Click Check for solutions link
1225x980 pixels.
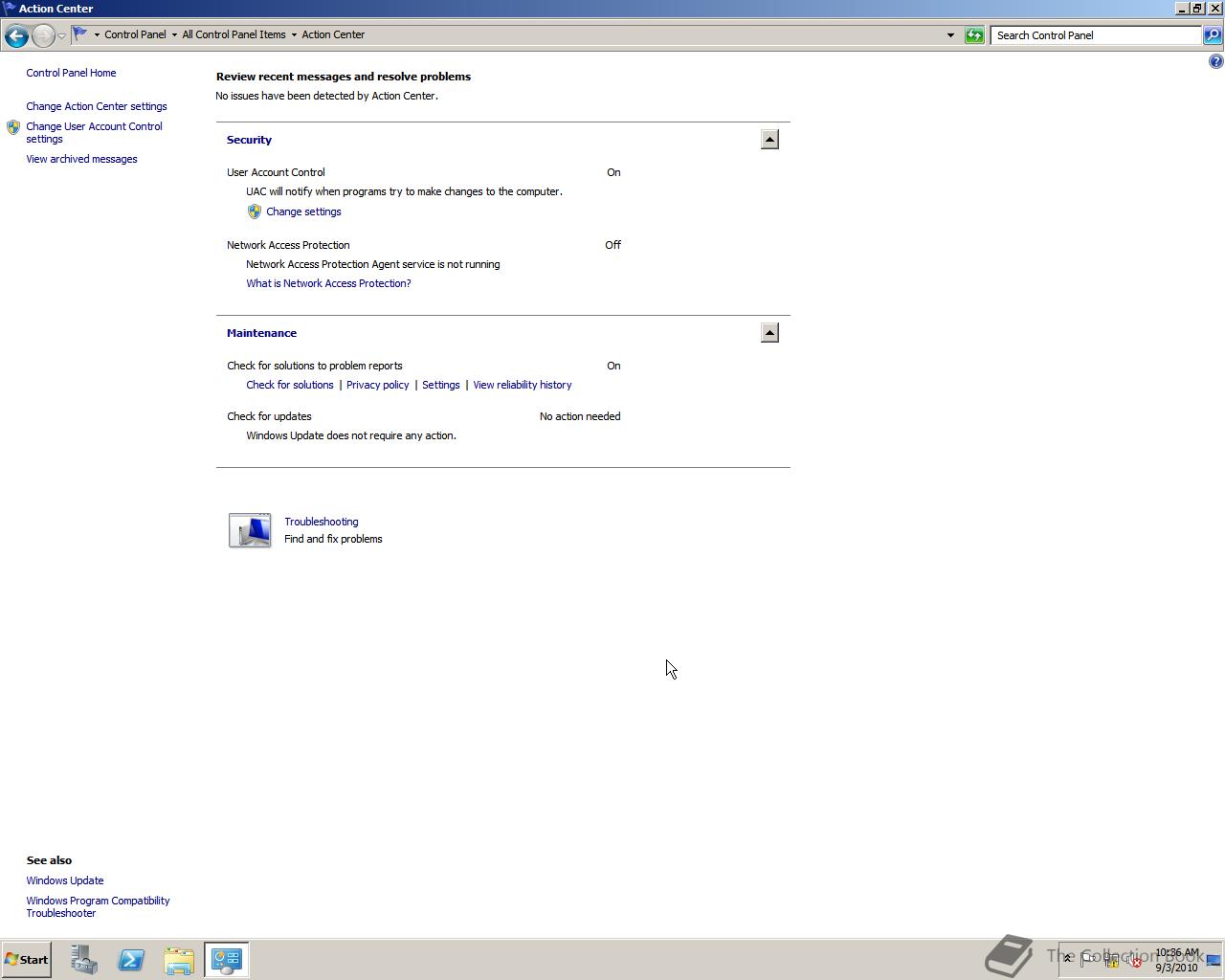point(290,385)
